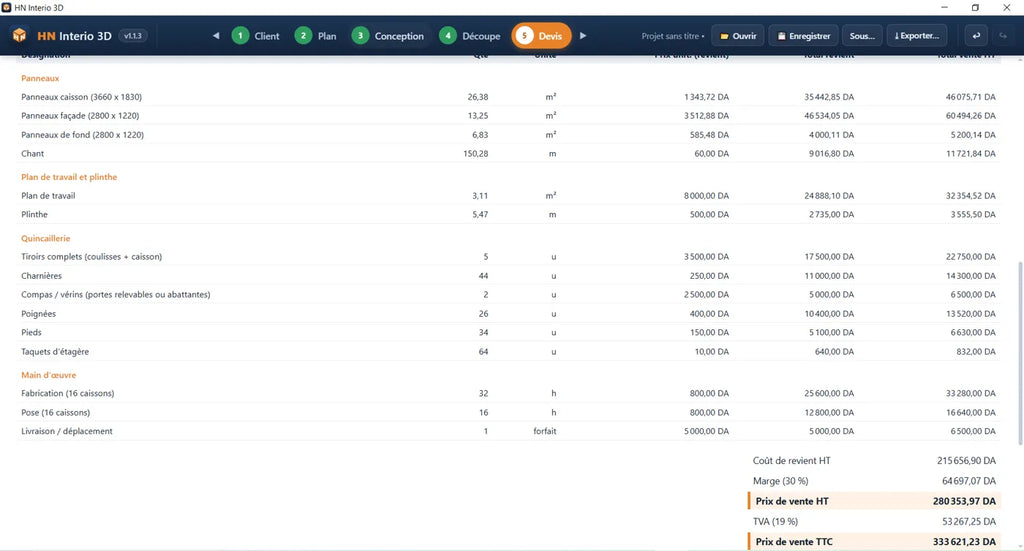This screenshot has width=1024, height=551.
Task: Open the Découpe step
Action: click(470, 36)
